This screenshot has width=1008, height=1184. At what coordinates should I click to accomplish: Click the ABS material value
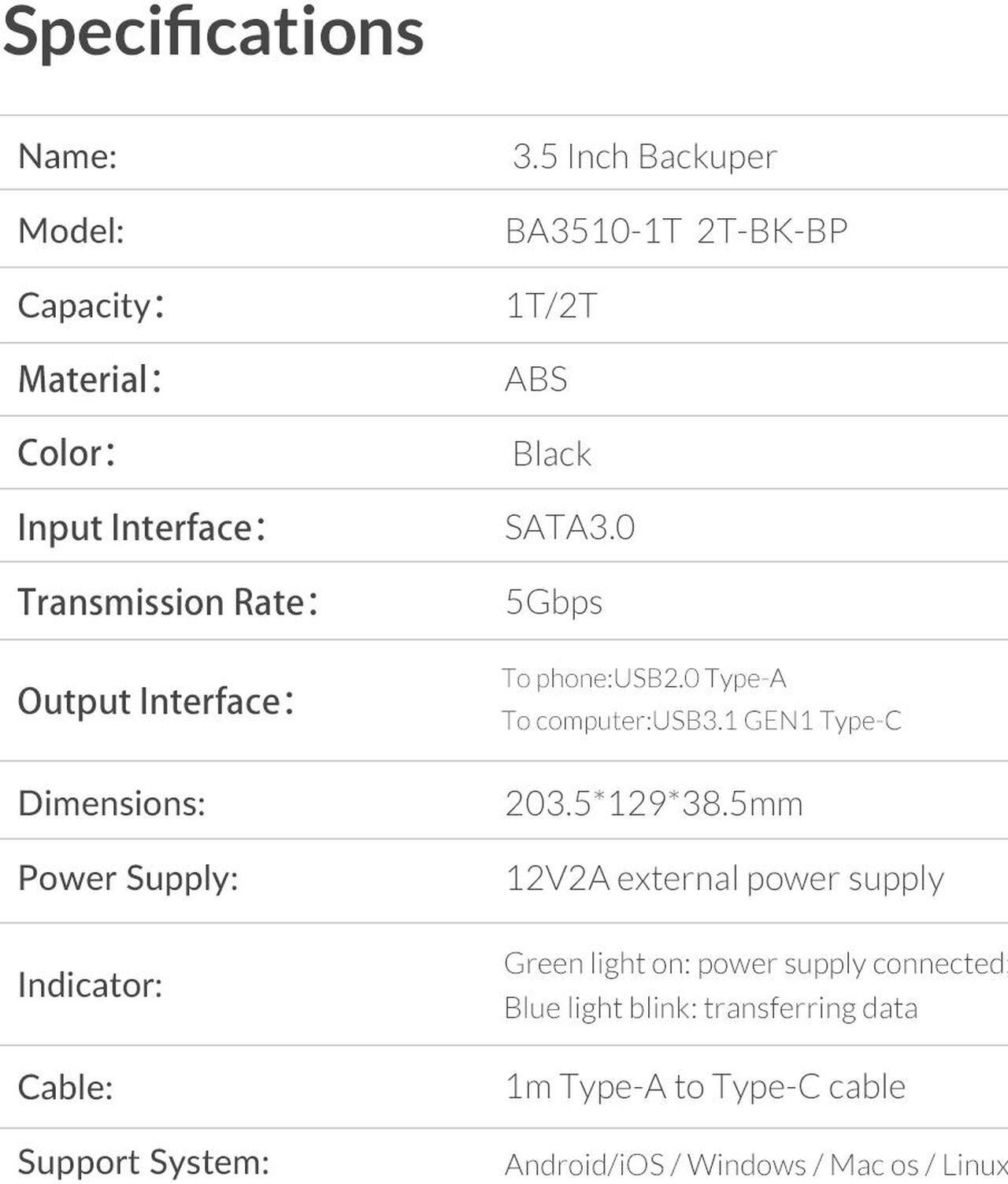coord(536,379)
